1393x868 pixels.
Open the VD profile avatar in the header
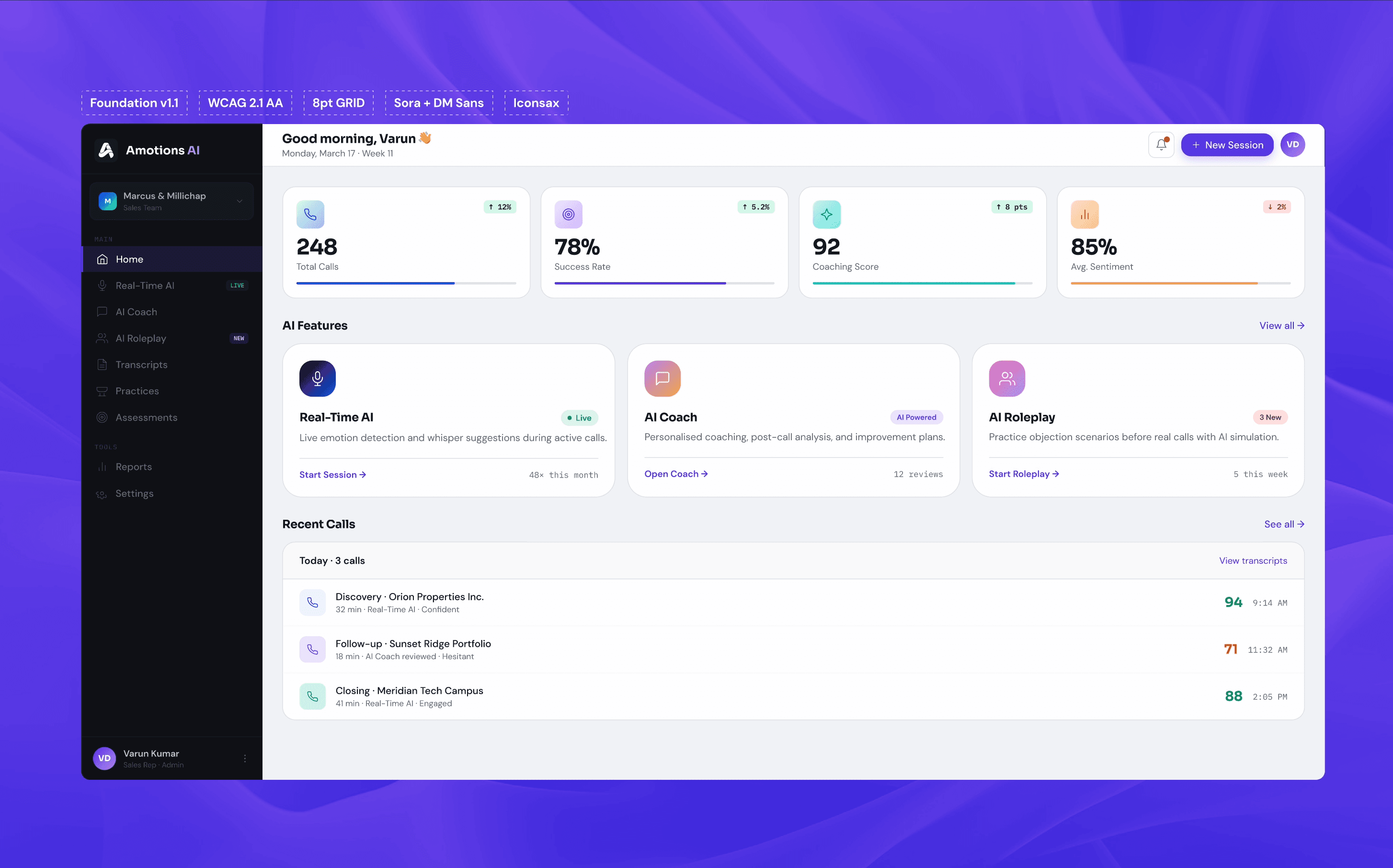pos(1292,145)
